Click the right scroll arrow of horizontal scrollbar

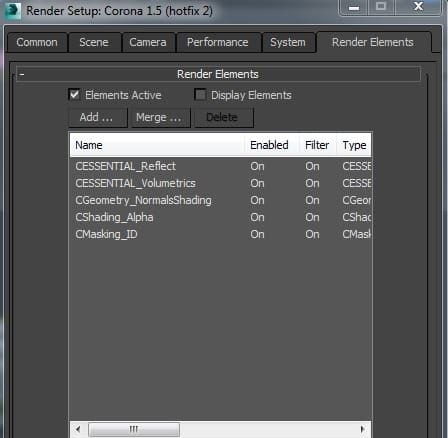[x=363, y=429]
